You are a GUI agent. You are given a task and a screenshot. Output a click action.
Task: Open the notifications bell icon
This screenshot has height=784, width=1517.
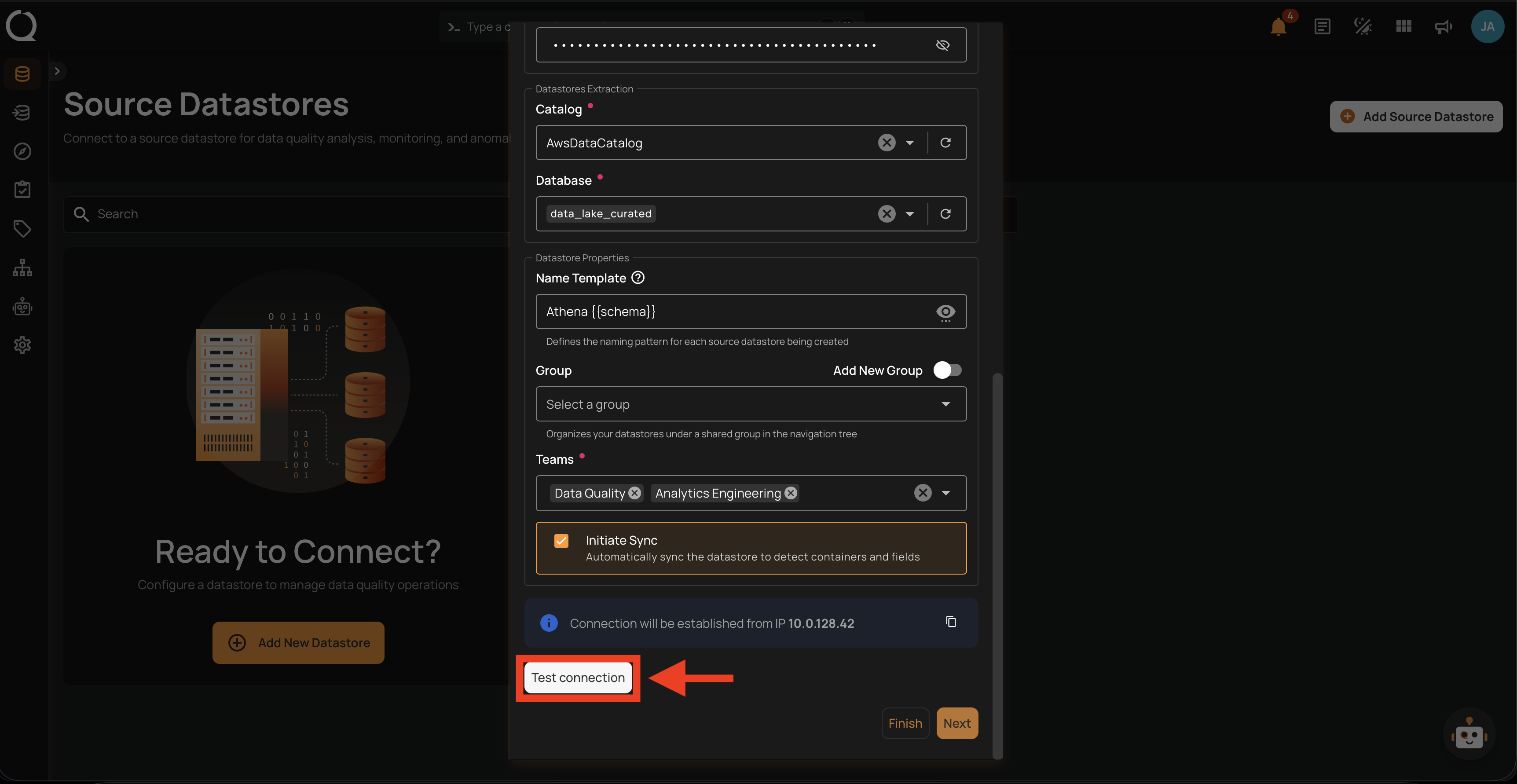[x=1278, y=27]
